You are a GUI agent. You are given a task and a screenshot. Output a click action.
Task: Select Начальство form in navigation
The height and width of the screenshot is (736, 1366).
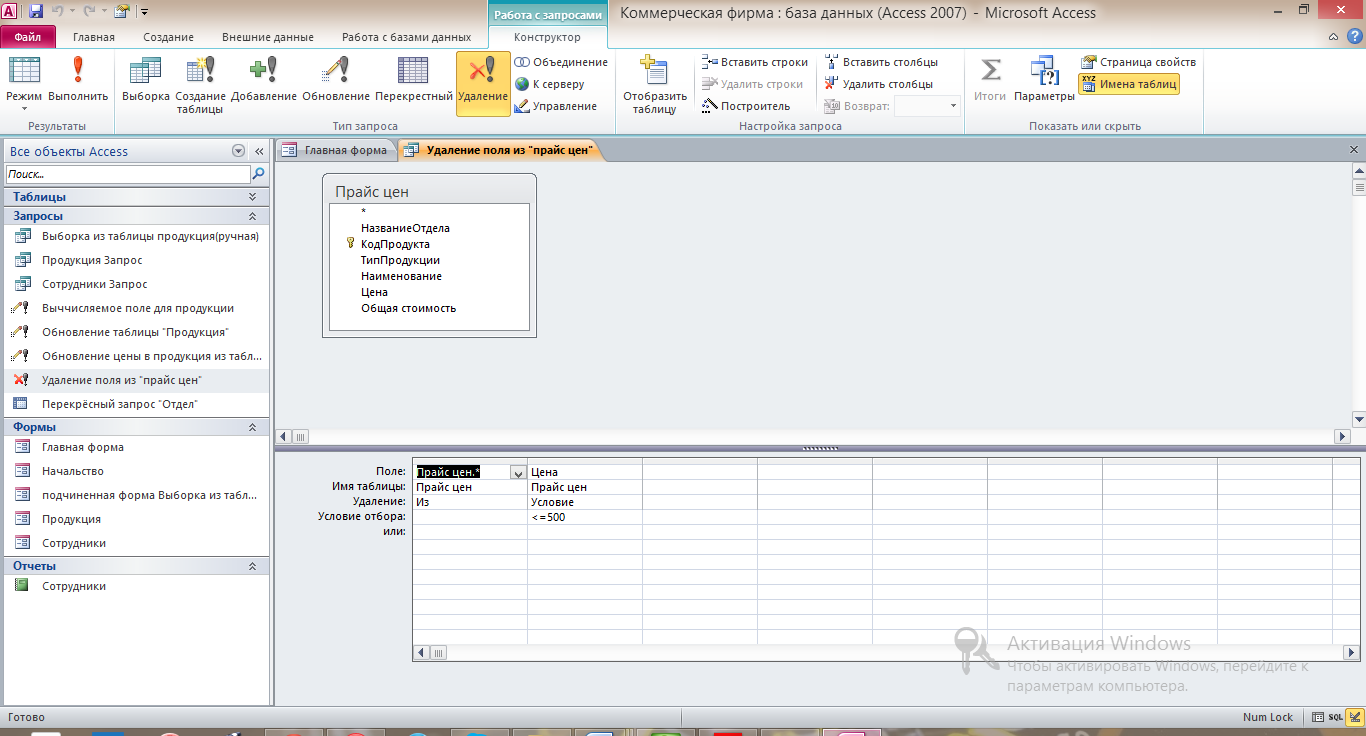click(136, 471)
